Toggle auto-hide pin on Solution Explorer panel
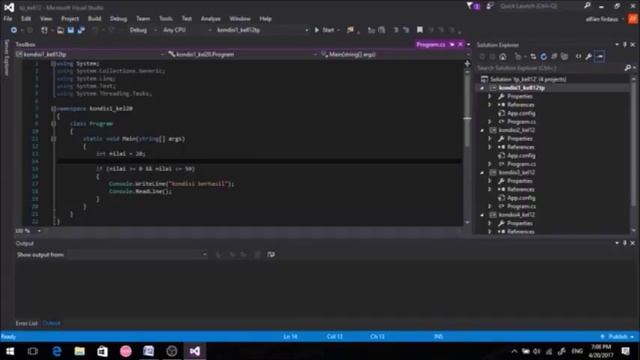Image resolution: width=640 pixels, height=360 pixels. point(625,44)
